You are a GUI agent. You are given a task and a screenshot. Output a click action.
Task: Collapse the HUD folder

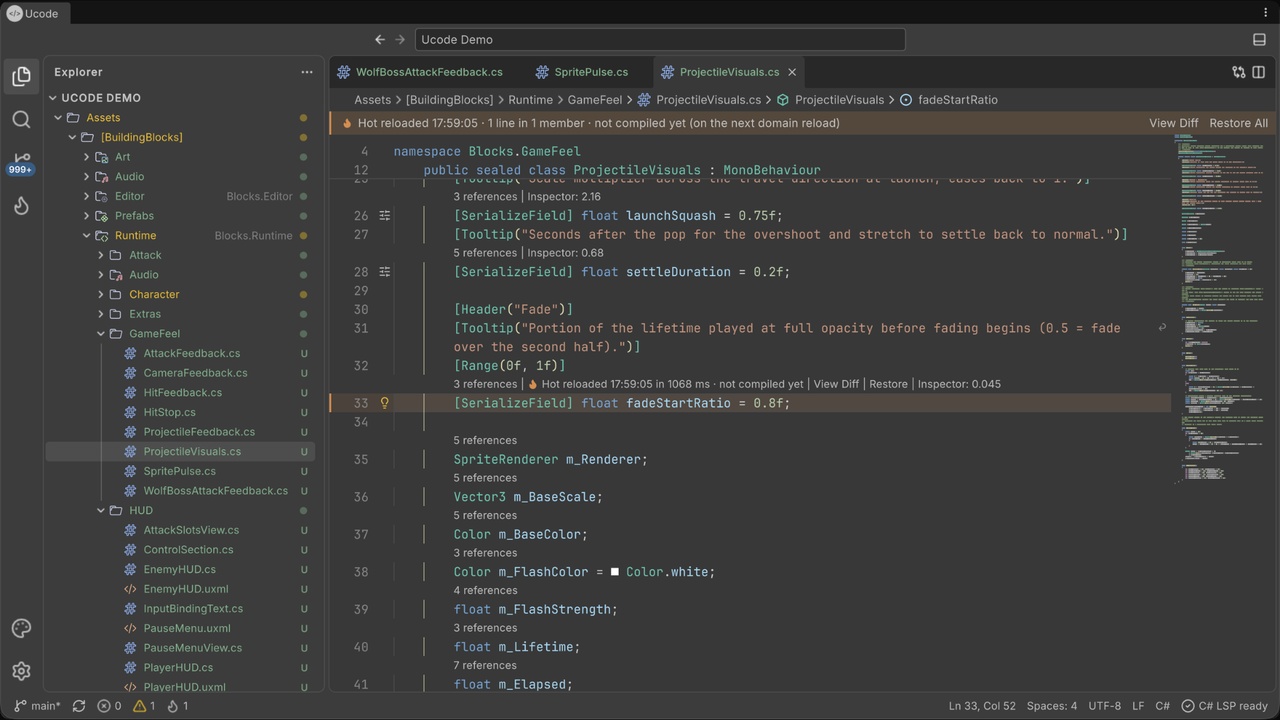(x=101, y=510)
